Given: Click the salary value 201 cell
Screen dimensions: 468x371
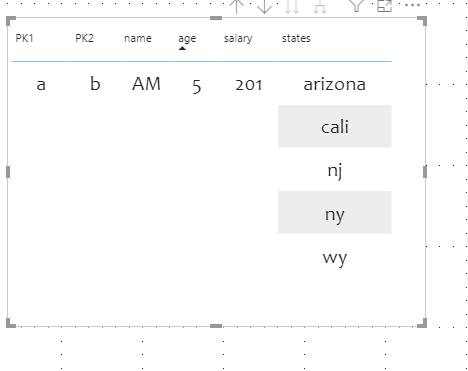Looking at the screenshot, I should tap(249, 84).
